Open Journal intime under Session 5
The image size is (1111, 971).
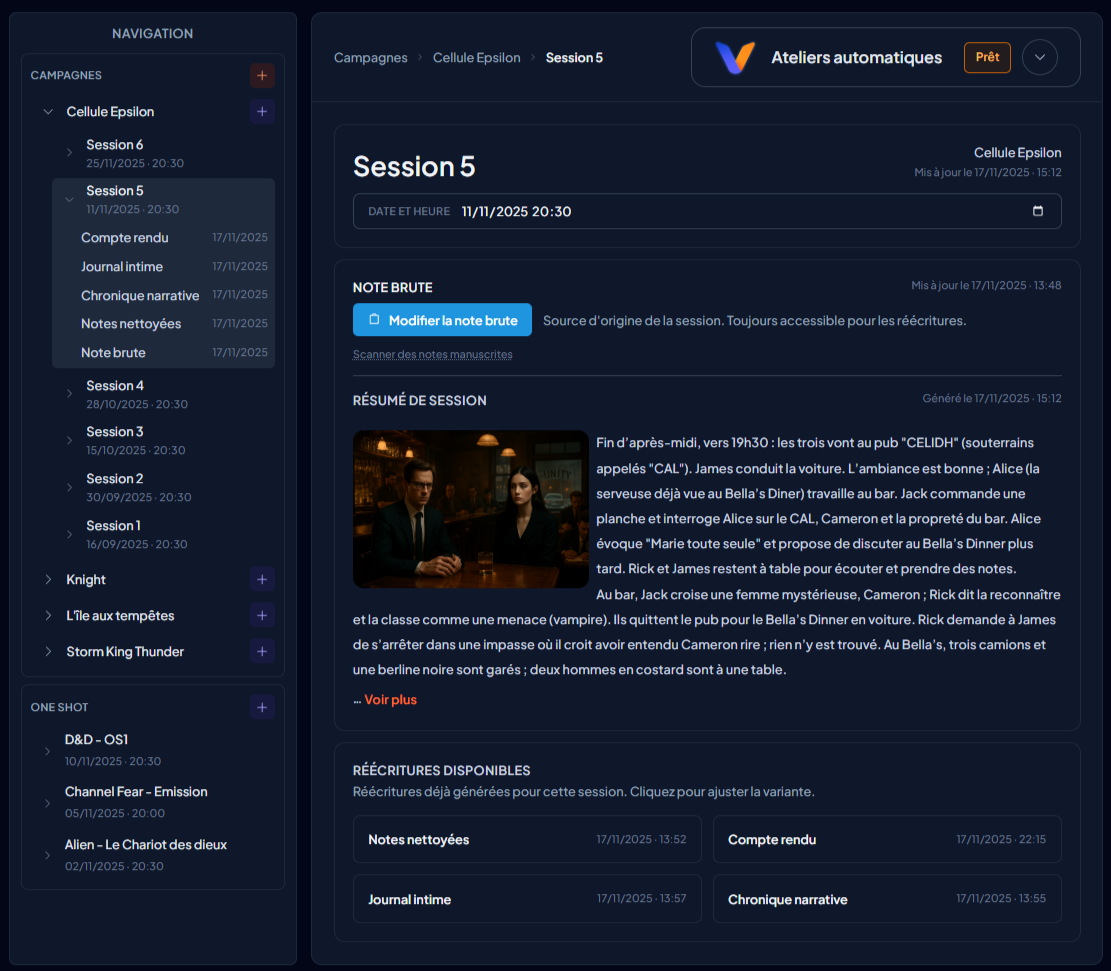point(122,266)
